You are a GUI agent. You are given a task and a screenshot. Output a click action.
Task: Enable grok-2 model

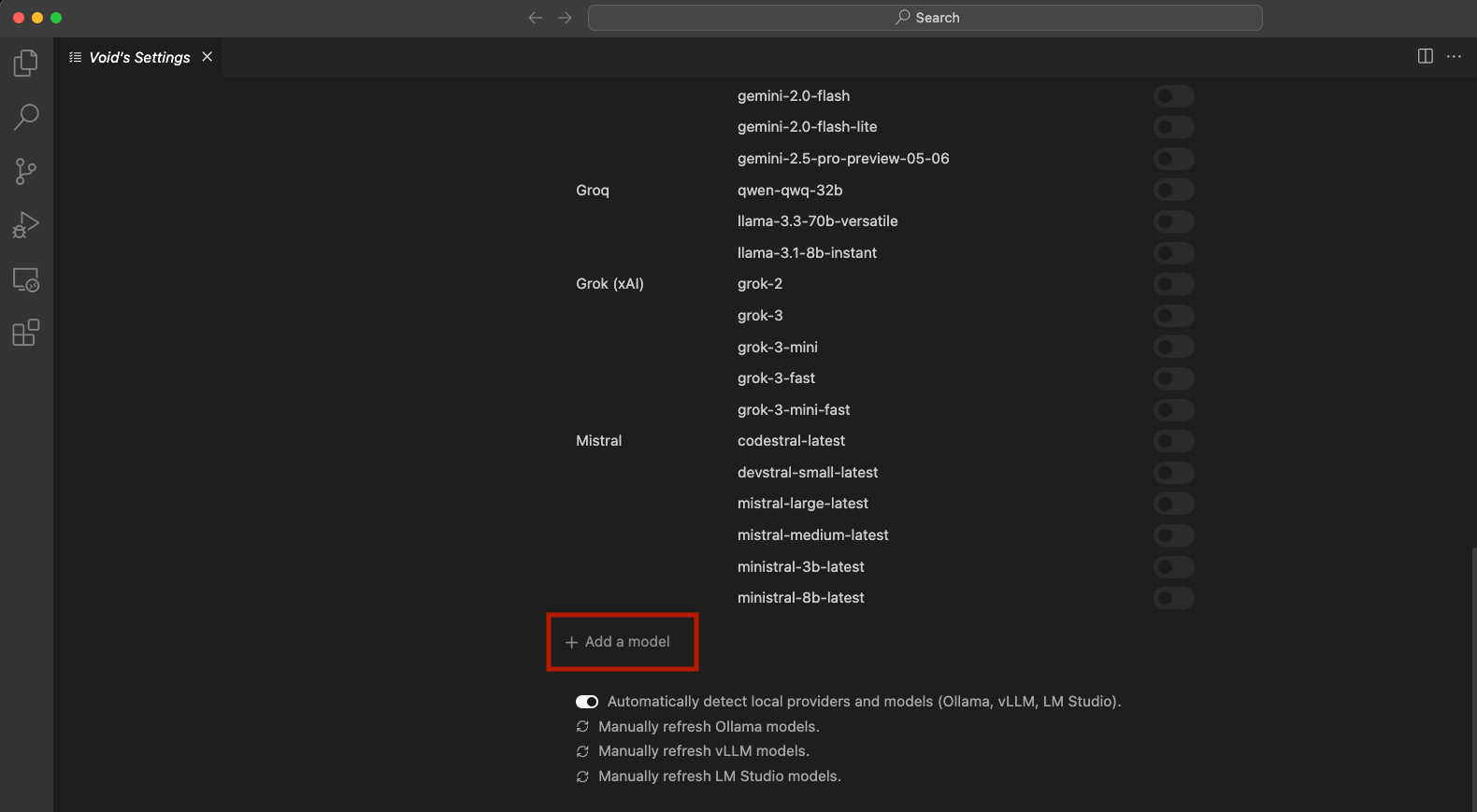coord(1174,284)
